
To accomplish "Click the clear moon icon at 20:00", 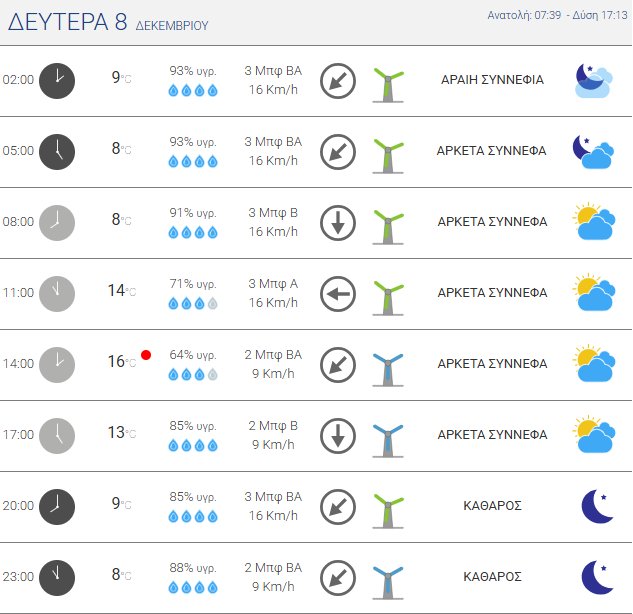I will 597,506.
